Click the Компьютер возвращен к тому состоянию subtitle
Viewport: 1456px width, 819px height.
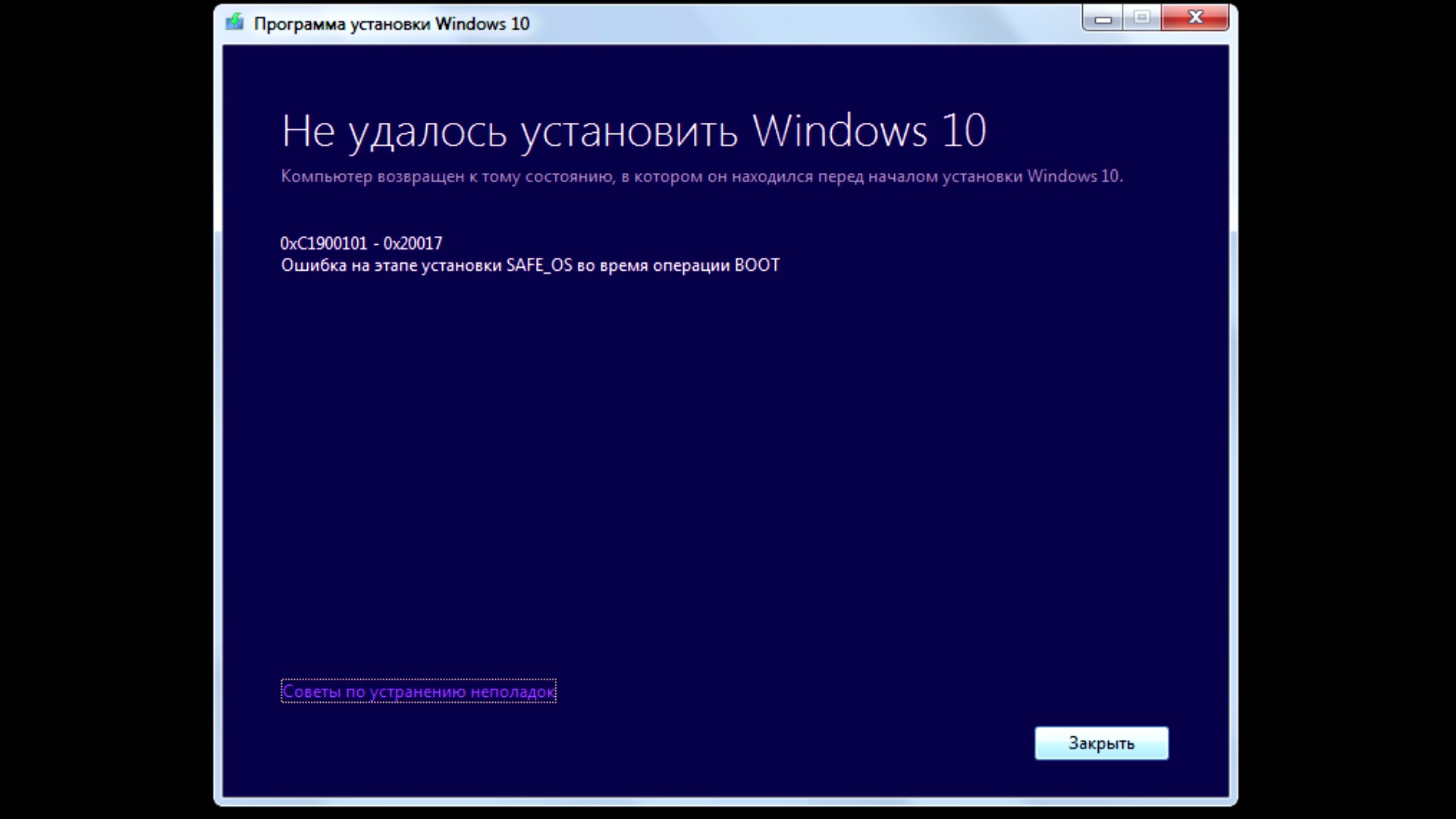(701, 177)
